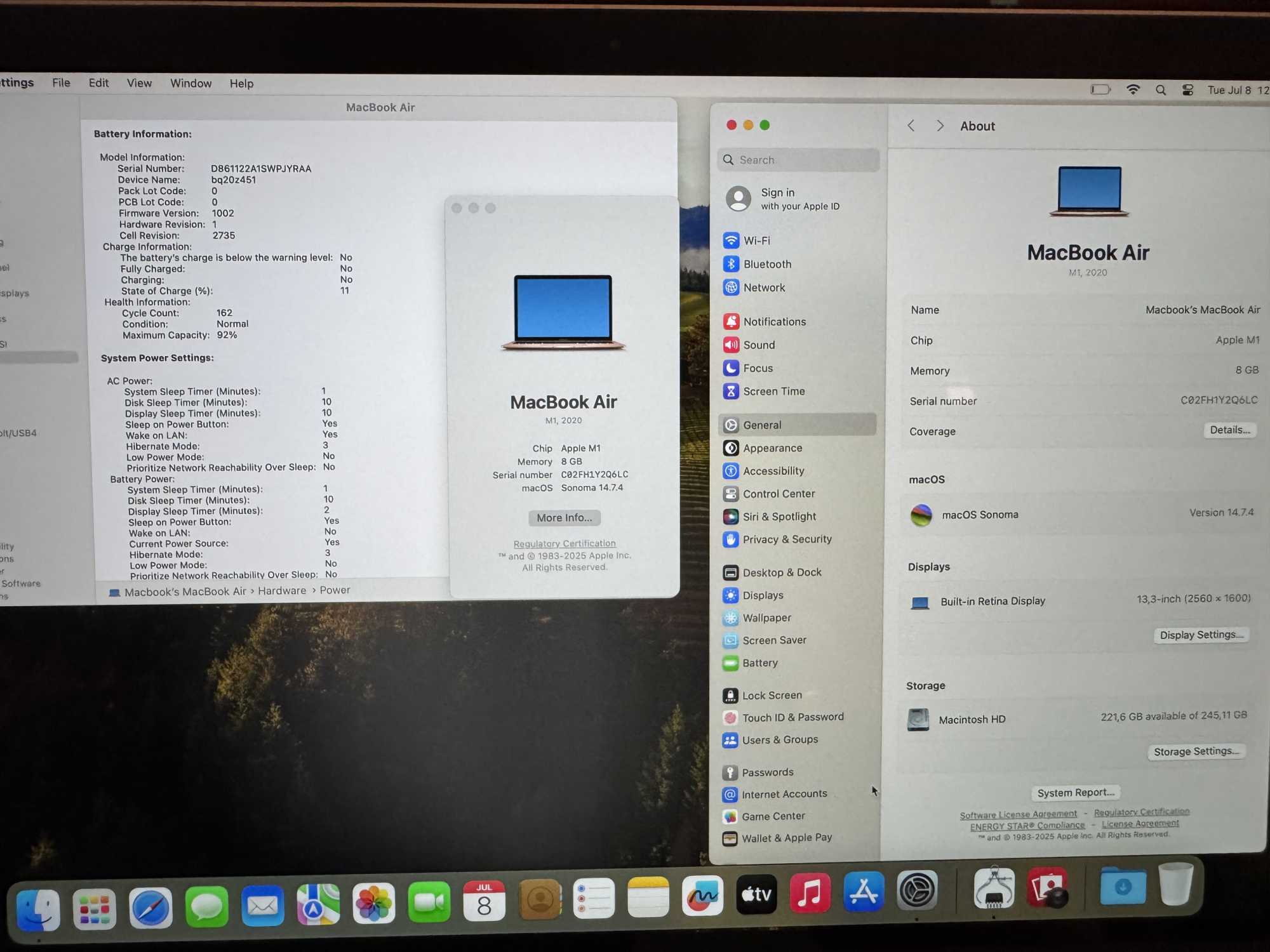Viewport: 1270px width, 952px height.
Task: Open Battery settings pane
Action: (x=759, y=663)
